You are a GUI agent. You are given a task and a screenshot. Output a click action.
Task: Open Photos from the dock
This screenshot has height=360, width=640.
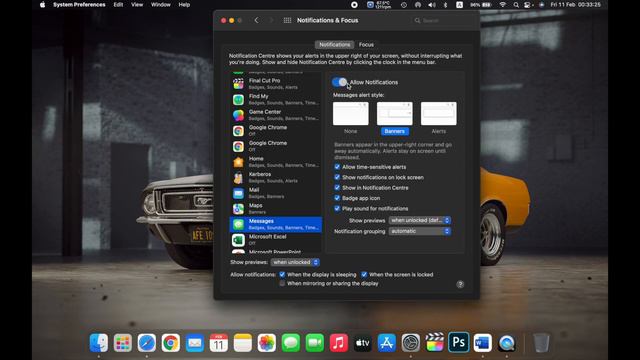click(267, 343)
